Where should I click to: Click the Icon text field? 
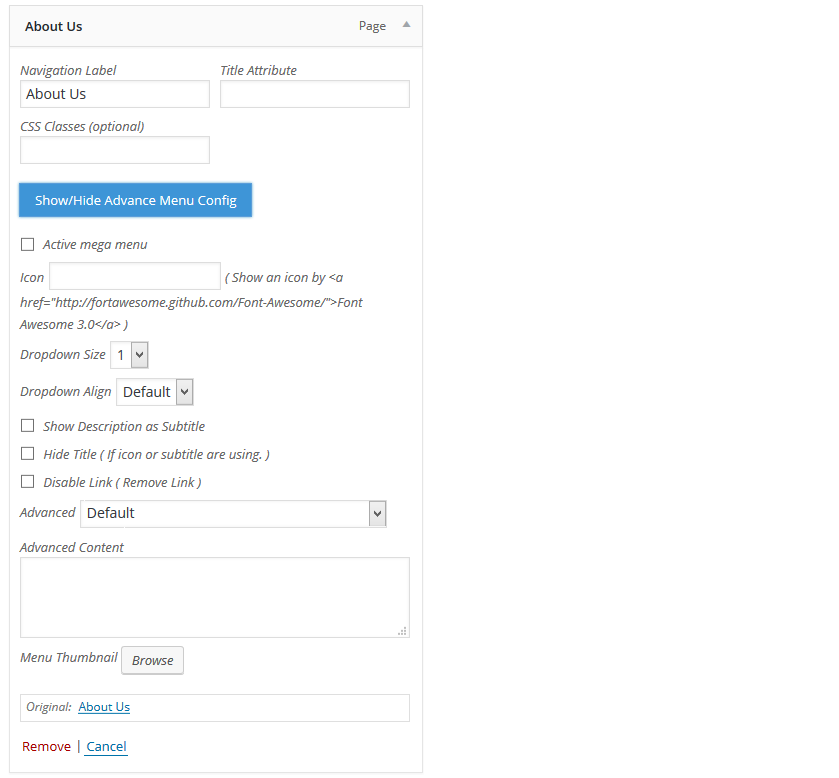tap(135, 276)
